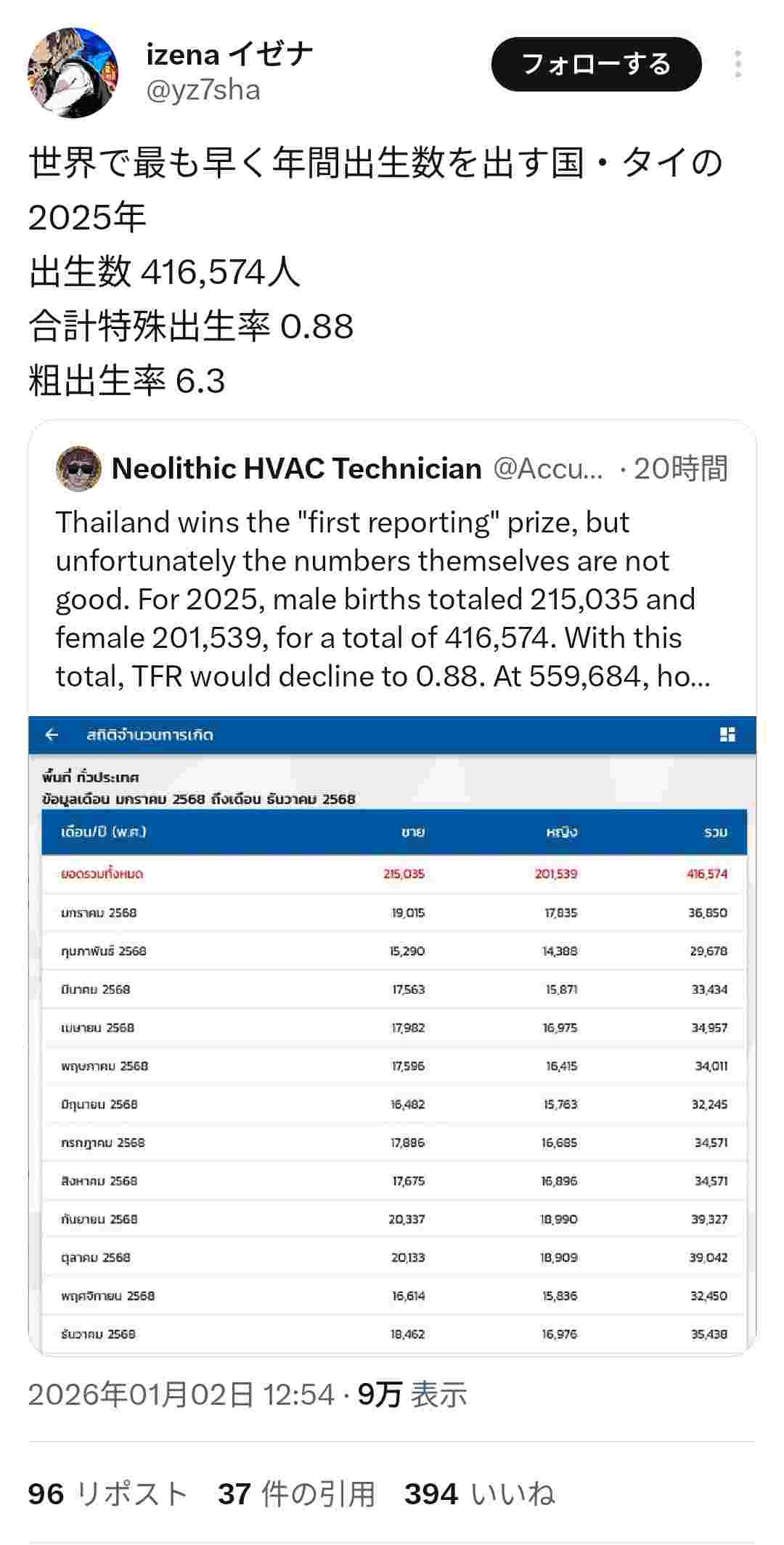Click the 2026年01月02日 12:54 timestamp
The height and width of the screenshot is (1545, 784).
[x=181, y=1395]
